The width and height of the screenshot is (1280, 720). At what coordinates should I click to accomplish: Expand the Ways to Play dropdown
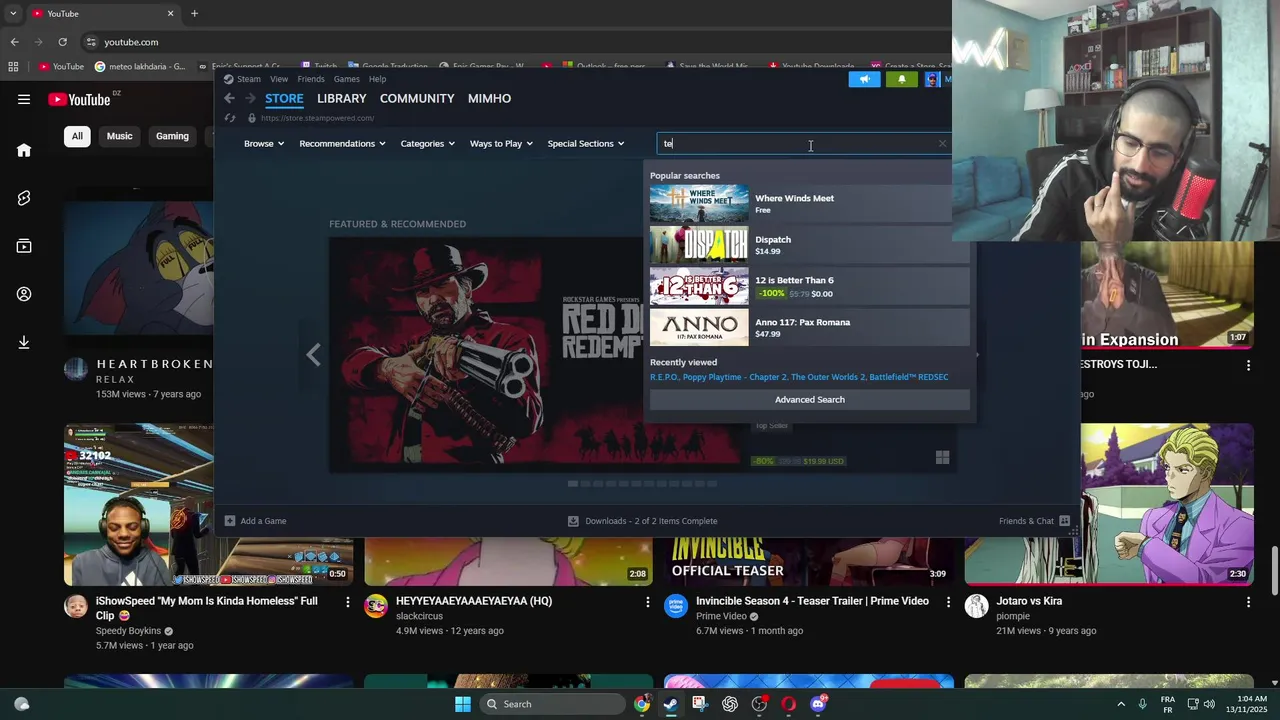tap(501, 143)
